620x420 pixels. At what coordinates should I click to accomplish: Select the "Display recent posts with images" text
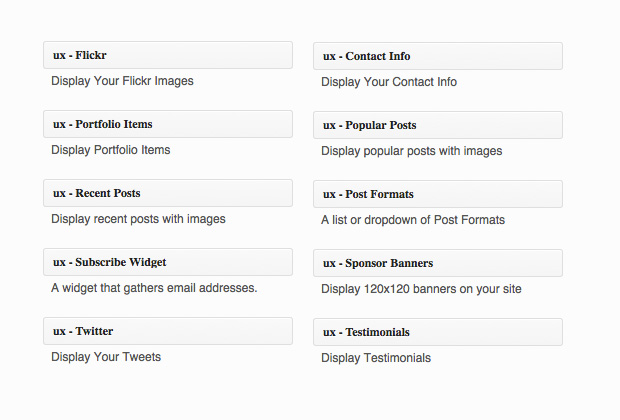pos(138,219)
